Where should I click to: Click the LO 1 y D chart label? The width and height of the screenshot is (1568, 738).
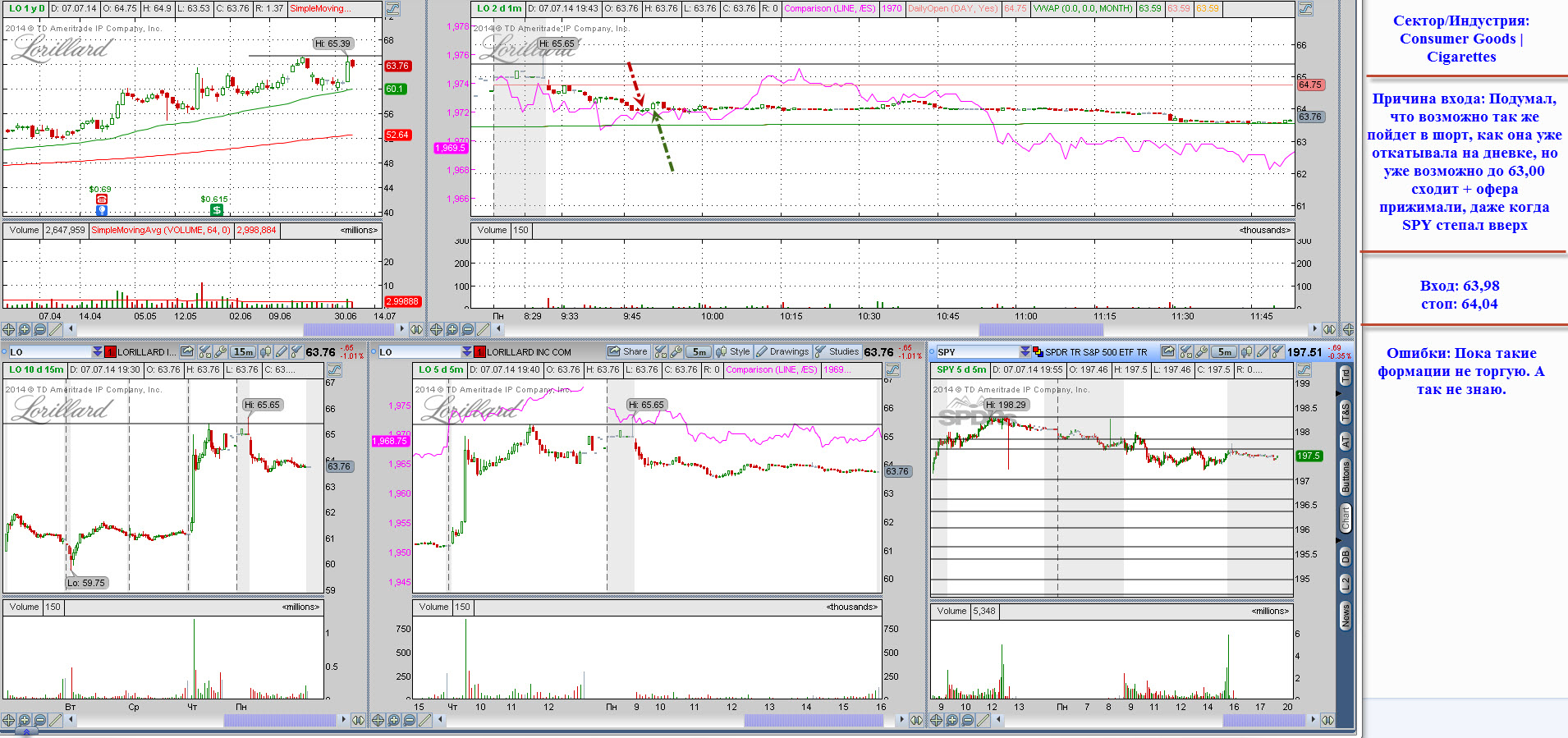click(26, 8)
